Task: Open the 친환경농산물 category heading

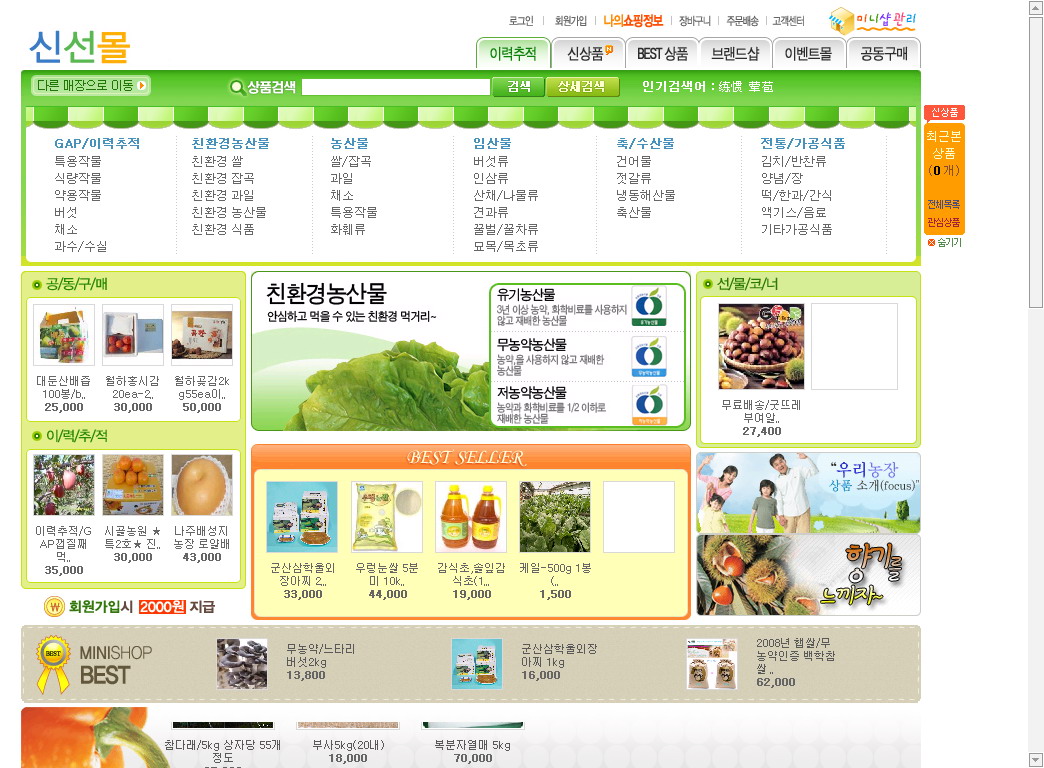Action: pos(230,143)
